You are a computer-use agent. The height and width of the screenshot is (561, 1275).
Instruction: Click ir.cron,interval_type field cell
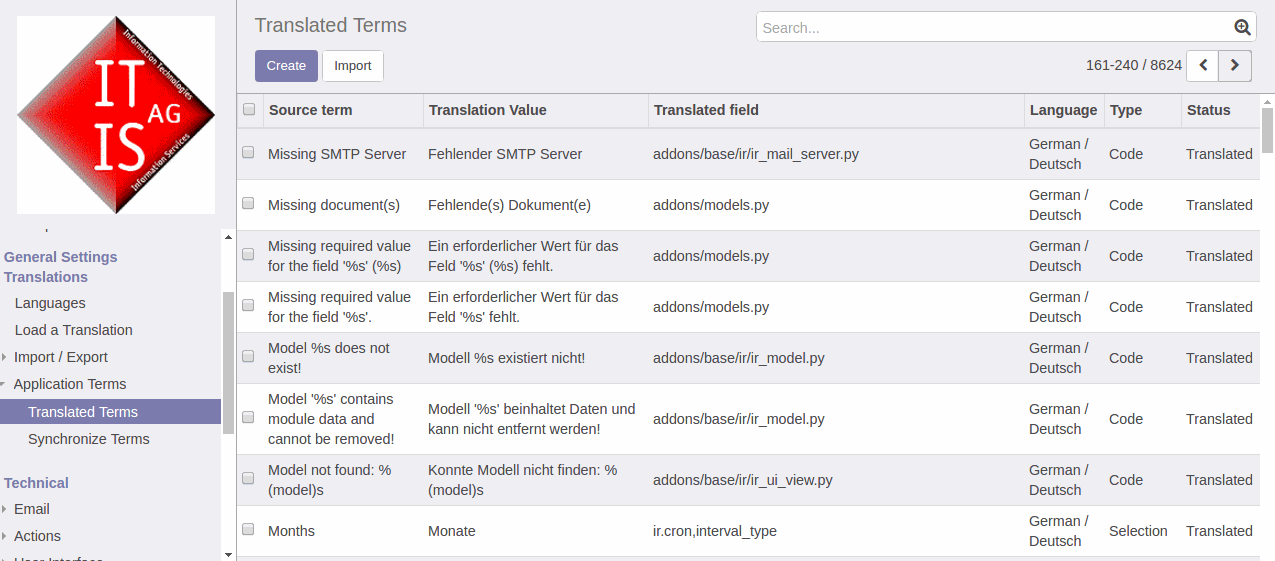(715, 531)
